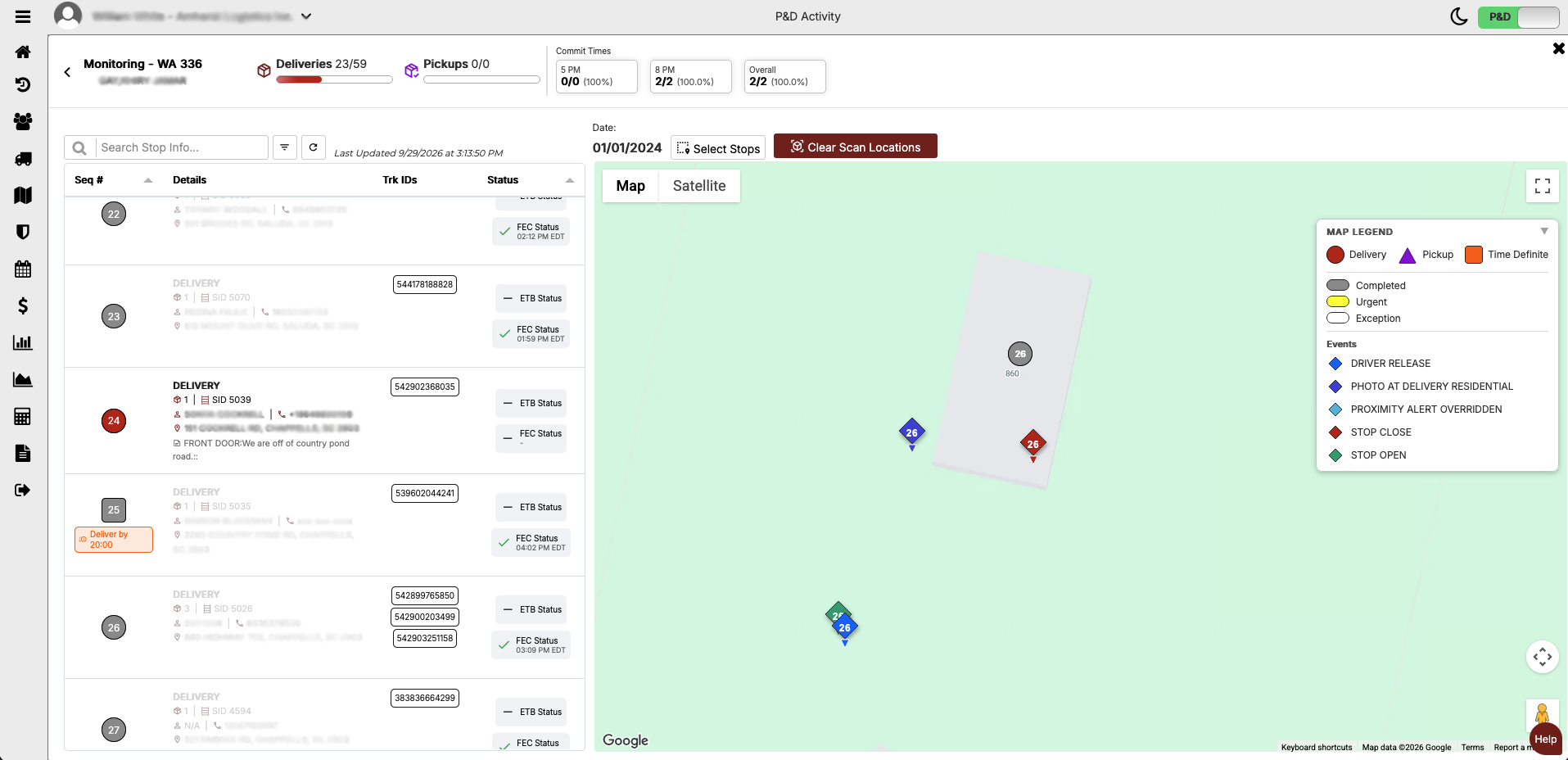Expand the user account dropdown
Image resolution: width=1568 pixels, height=760 pixels.
[306, 16]
